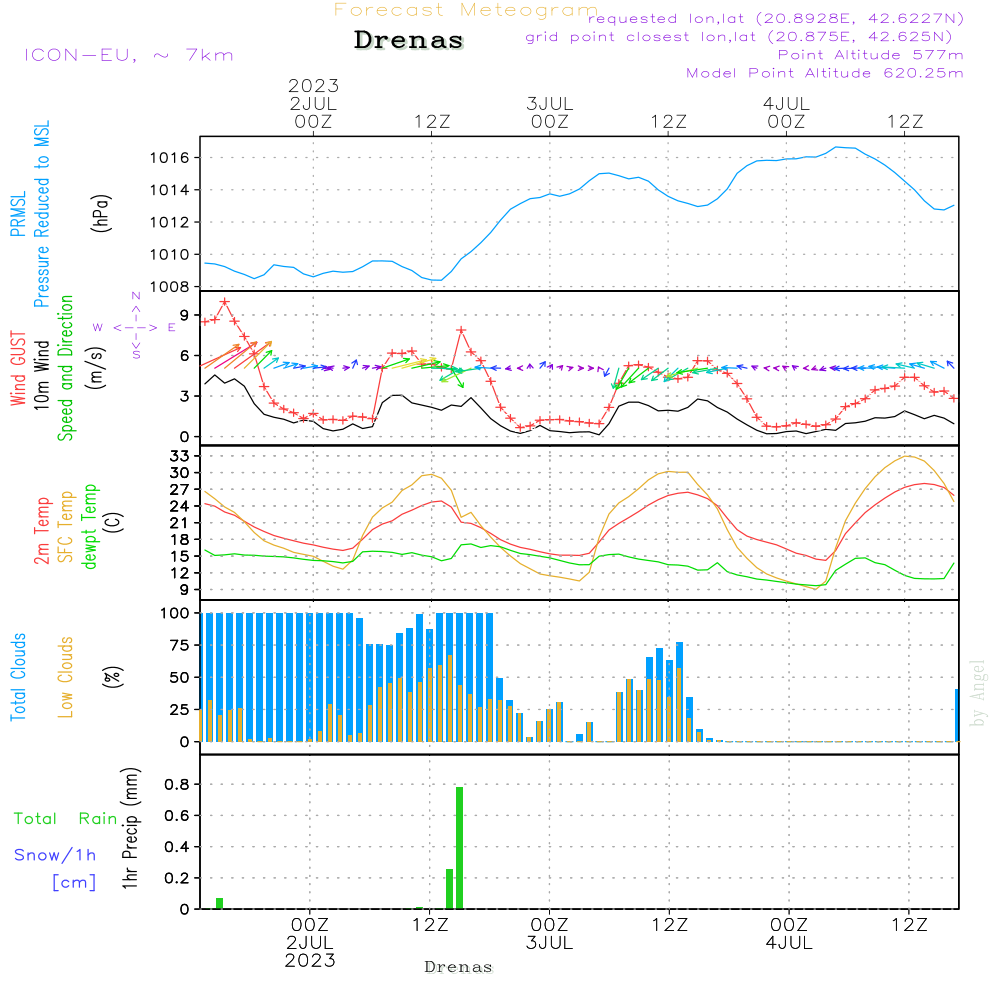The image size is (1000, 1000).
Task: Click the grid point closest lon,lat line
Action: pos(739,37)
